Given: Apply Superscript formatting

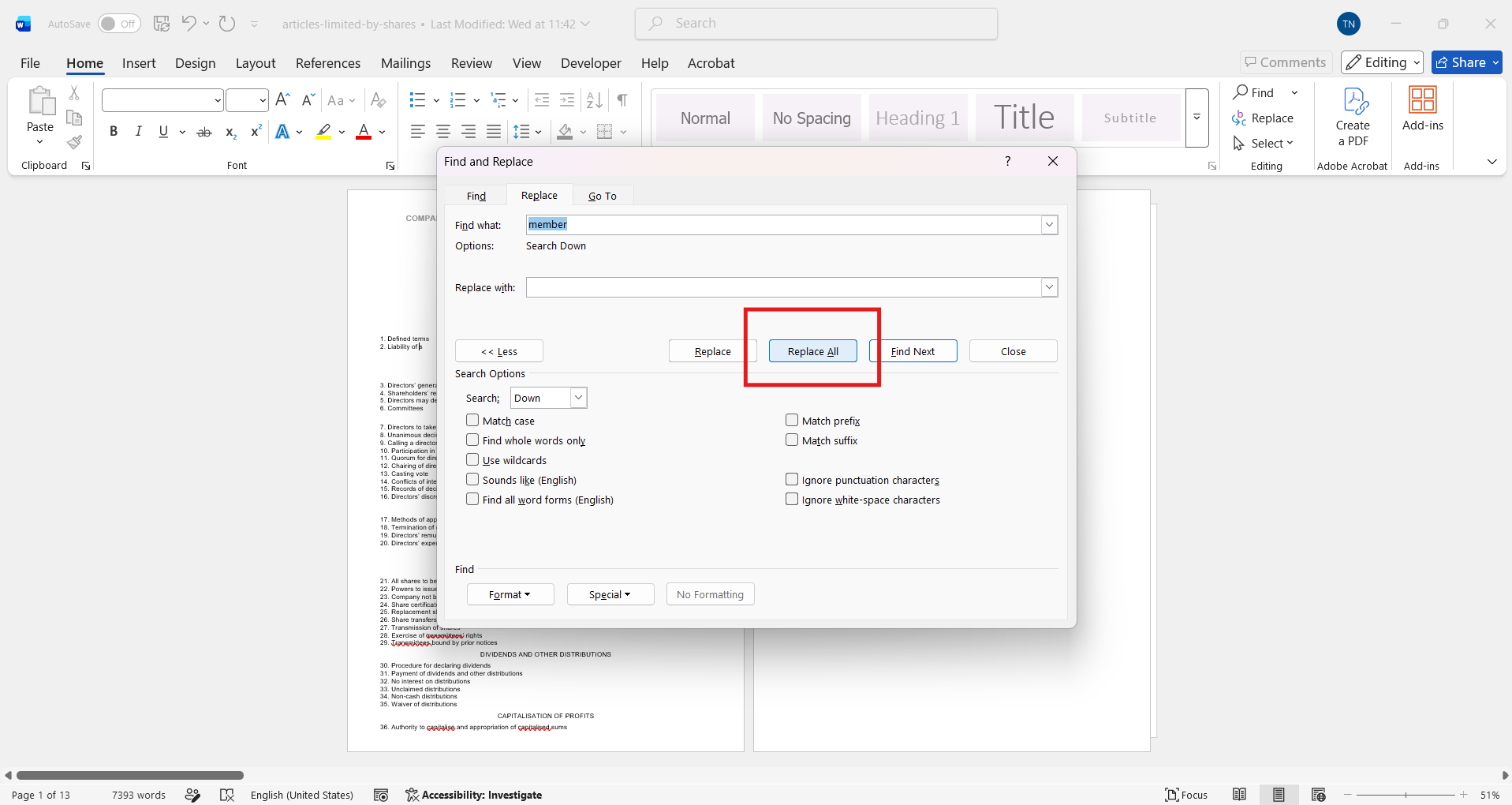Looking at the screenshot, I should click(x=256, y=132).
